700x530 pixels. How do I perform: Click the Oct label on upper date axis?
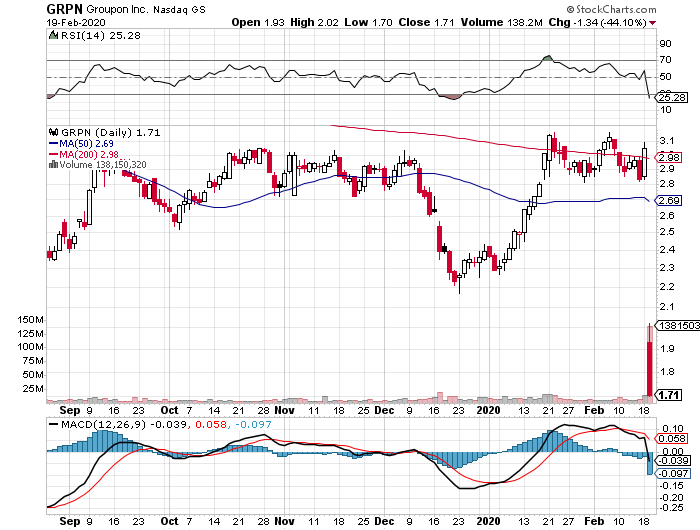tap(169, 410)
